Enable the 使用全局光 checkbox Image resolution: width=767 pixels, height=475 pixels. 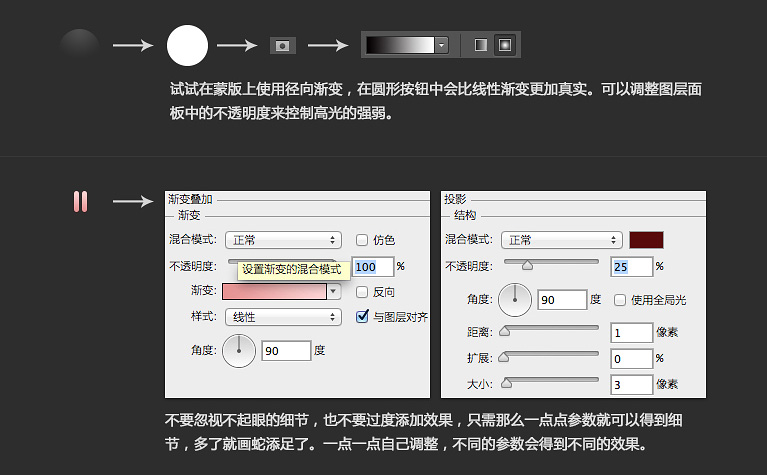click(620, 300)
